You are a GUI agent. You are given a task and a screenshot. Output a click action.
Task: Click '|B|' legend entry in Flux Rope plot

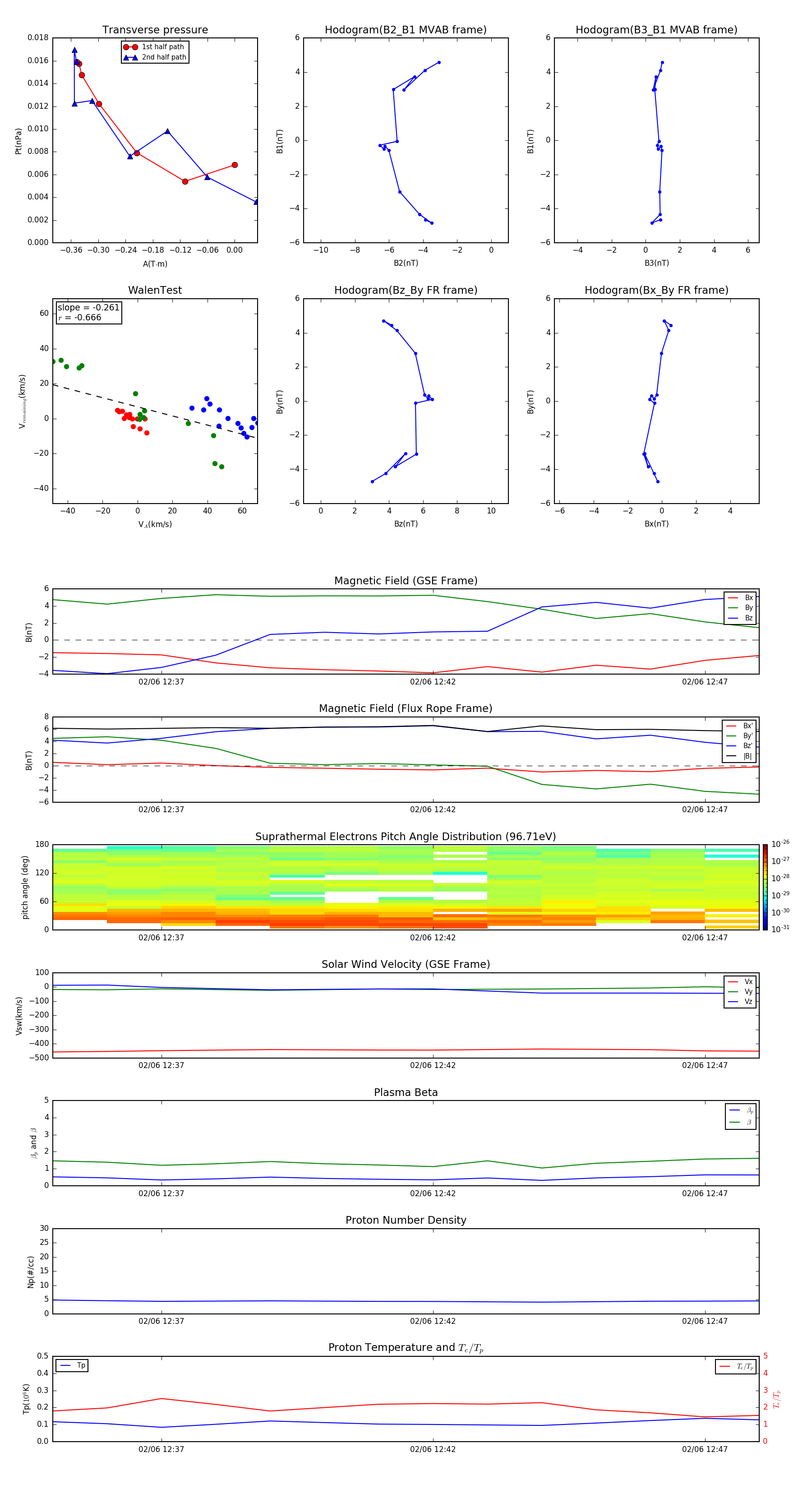(x=739, y=757)
